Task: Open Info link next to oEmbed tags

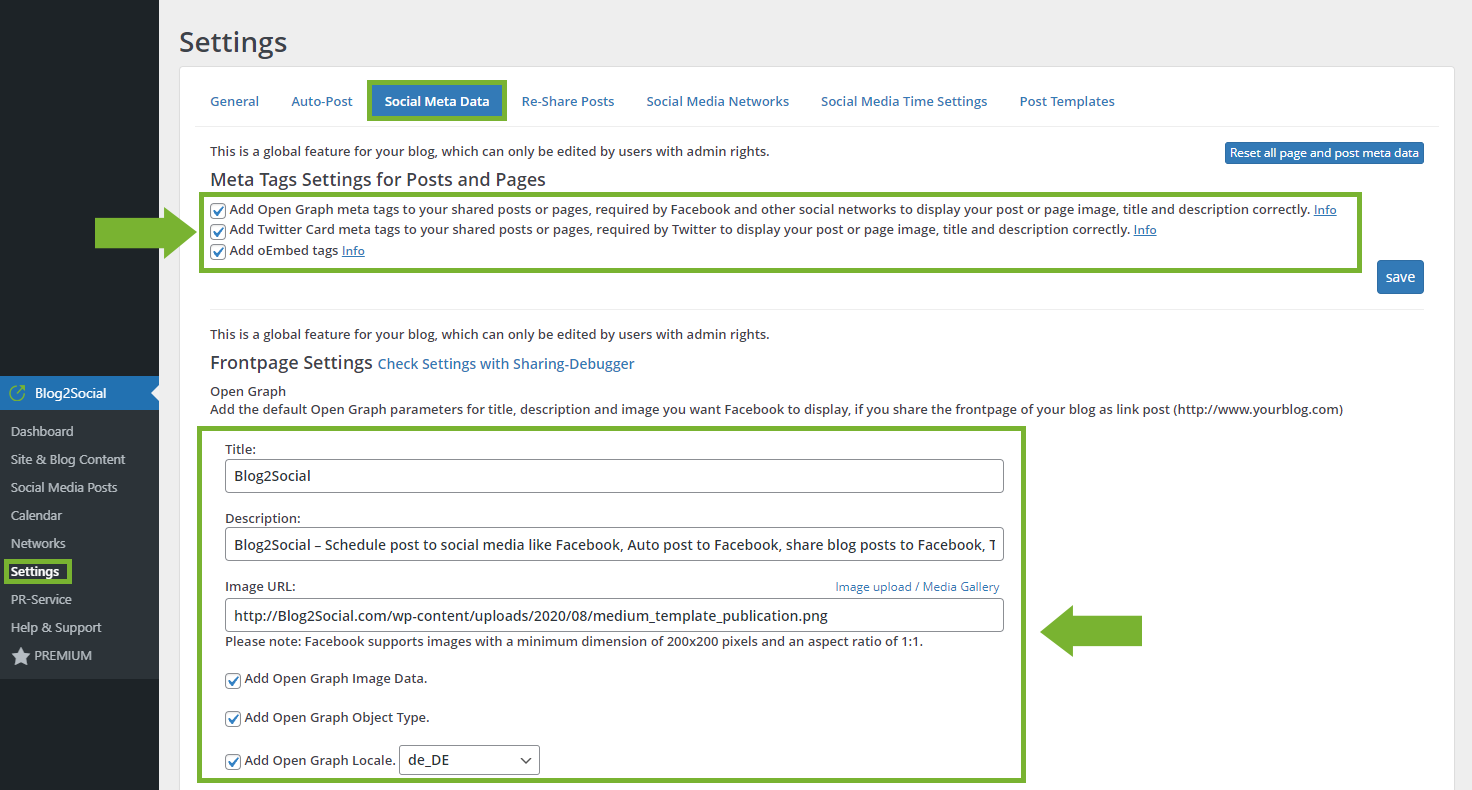Action: pyautogui.click(x=353, y=251)
